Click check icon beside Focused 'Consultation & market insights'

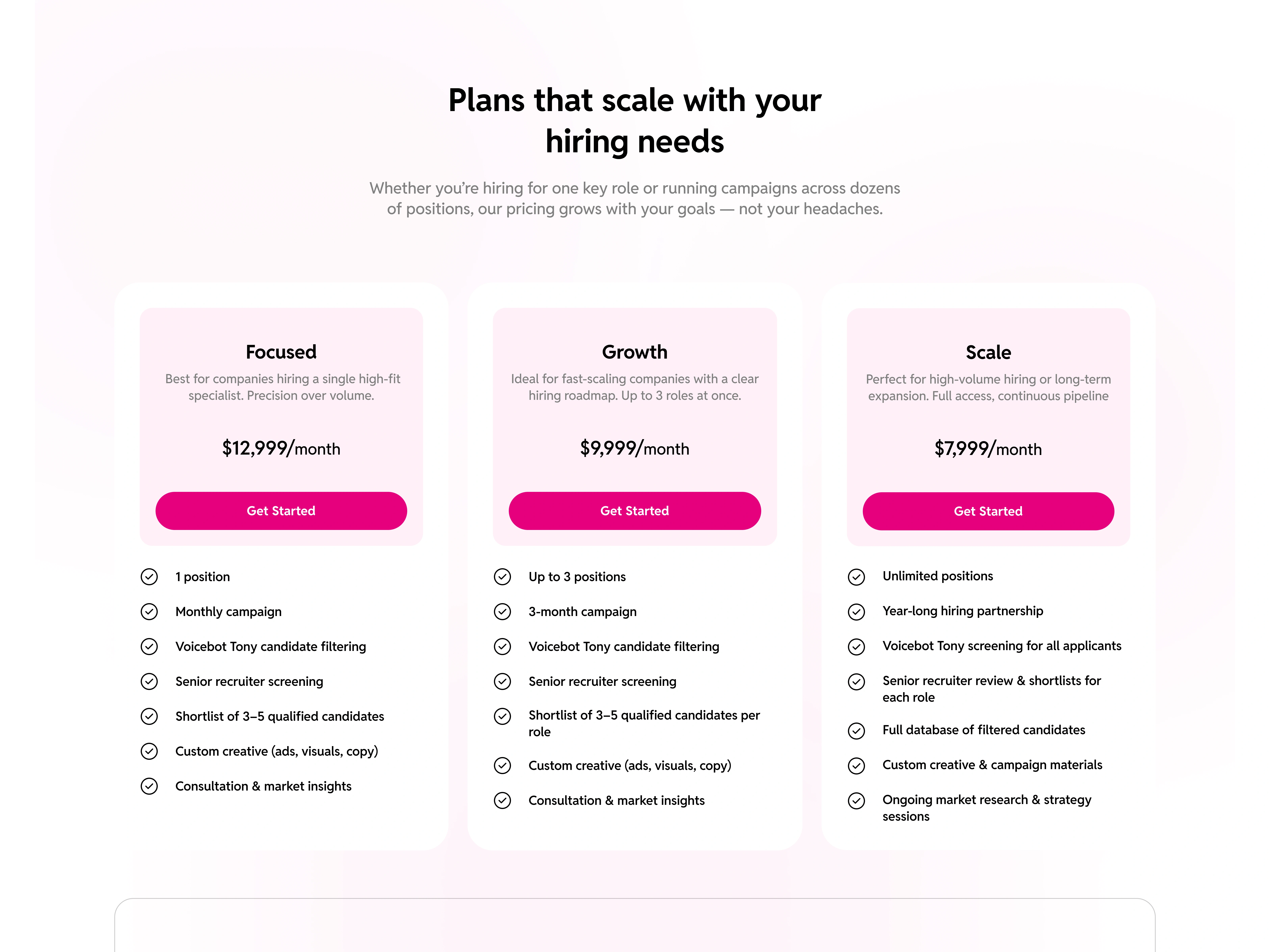pyautogui.click(x=149, y=786)
